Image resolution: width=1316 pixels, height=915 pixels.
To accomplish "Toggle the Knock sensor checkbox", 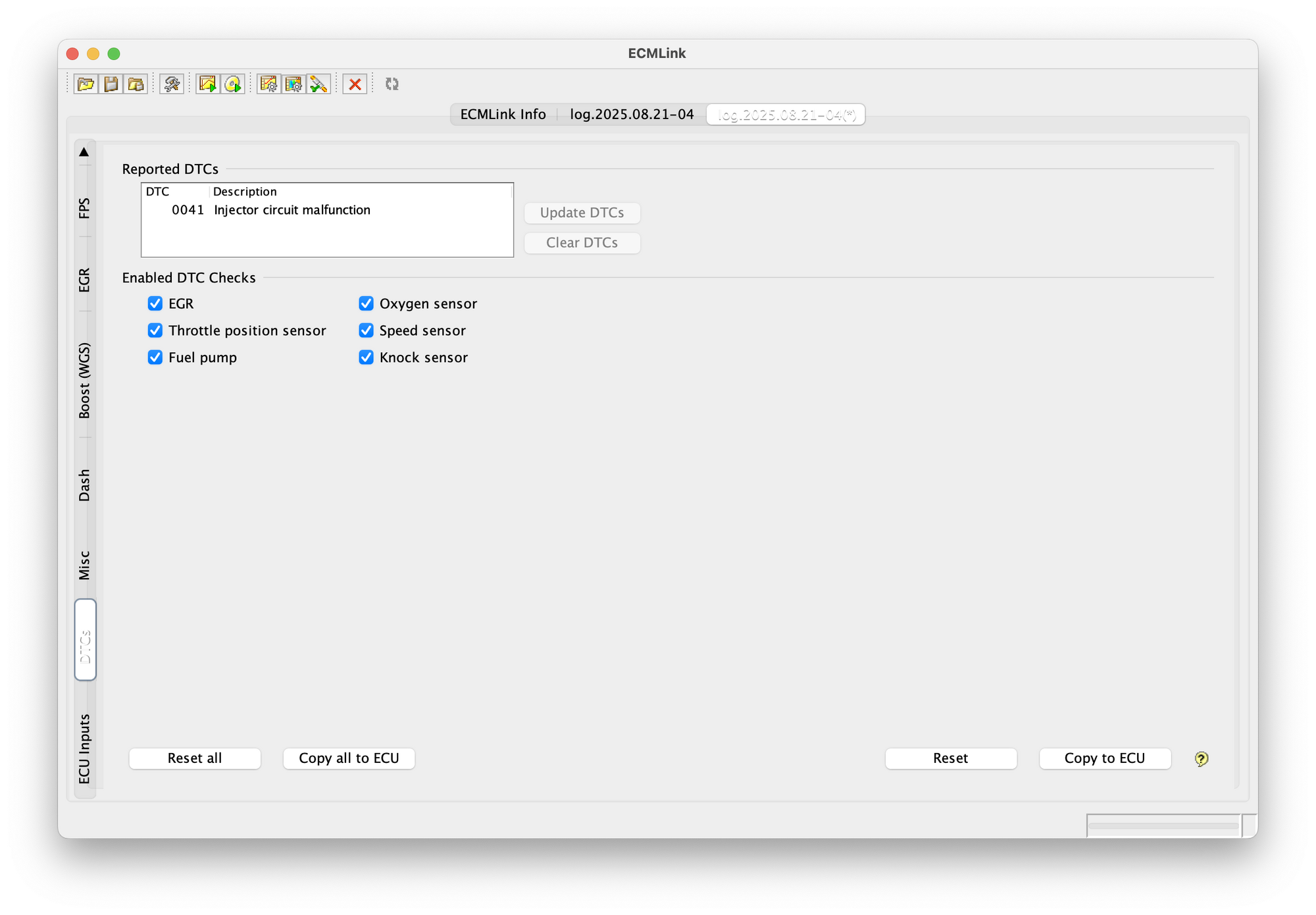I will pyautogui.click(x=367, y=357).
